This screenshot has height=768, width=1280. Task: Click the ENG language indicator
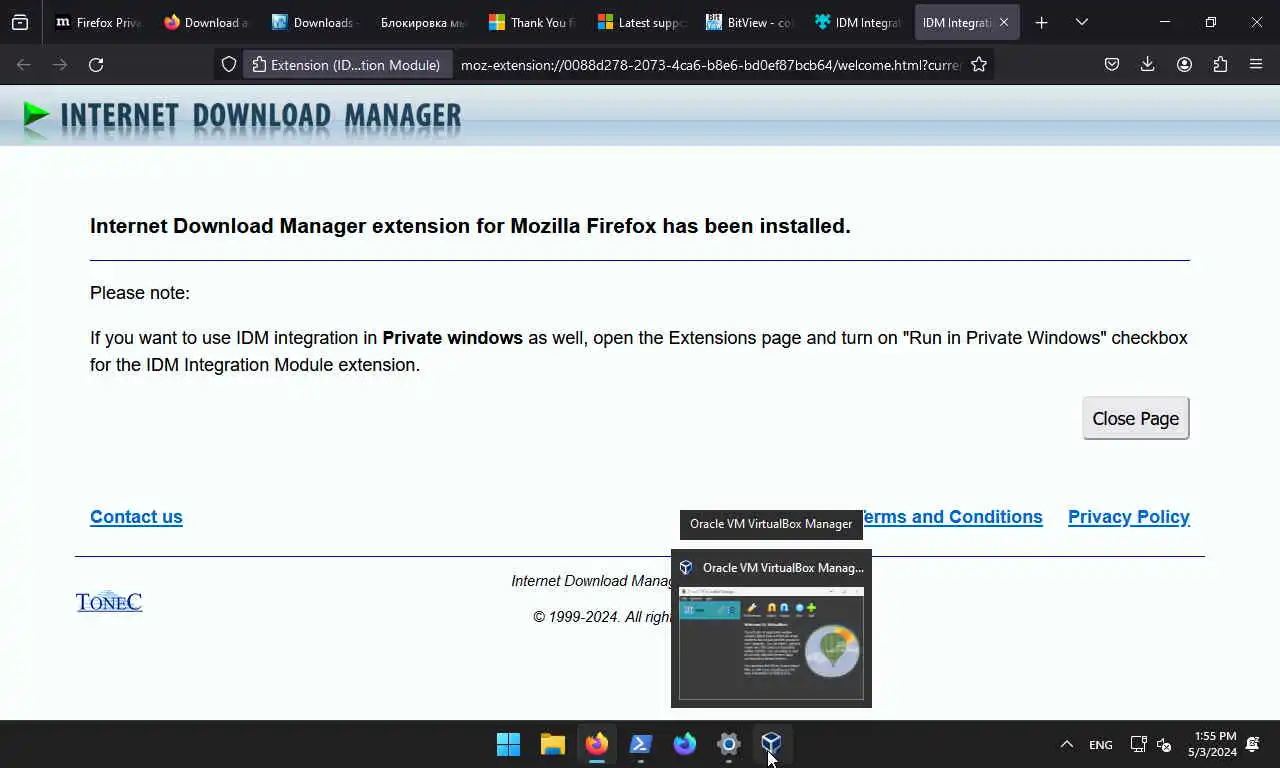[1100, 745]
